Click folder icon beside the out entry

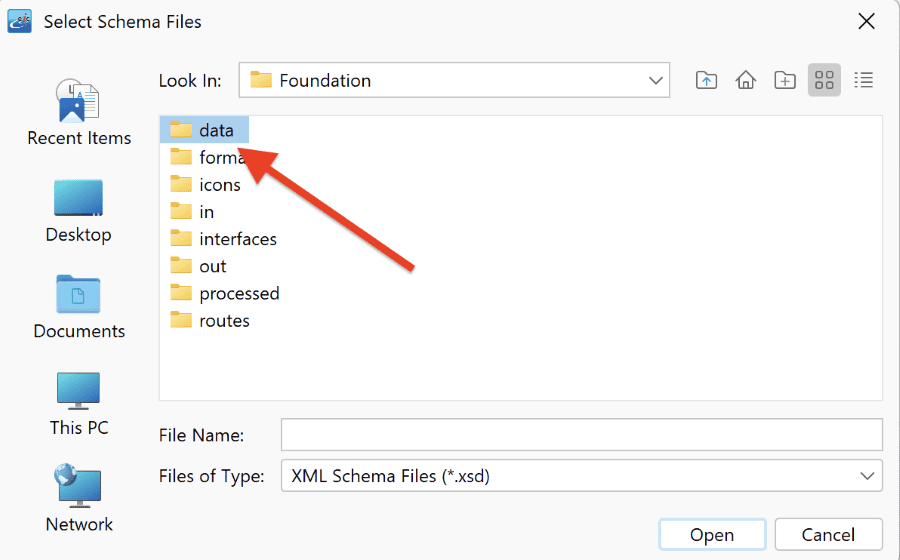pyautogui.click(x=181, y=265)
